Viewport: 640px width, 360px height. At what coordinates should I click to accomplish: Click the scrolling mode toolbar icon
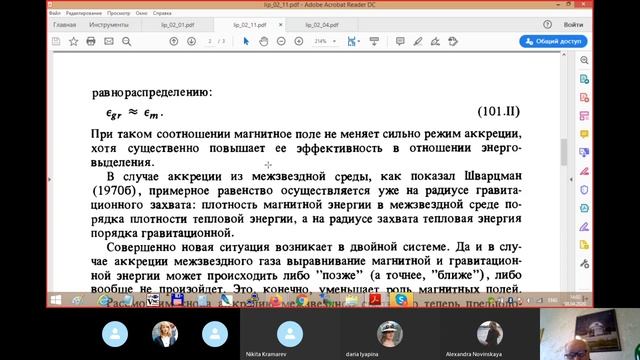tap(374, 41)
